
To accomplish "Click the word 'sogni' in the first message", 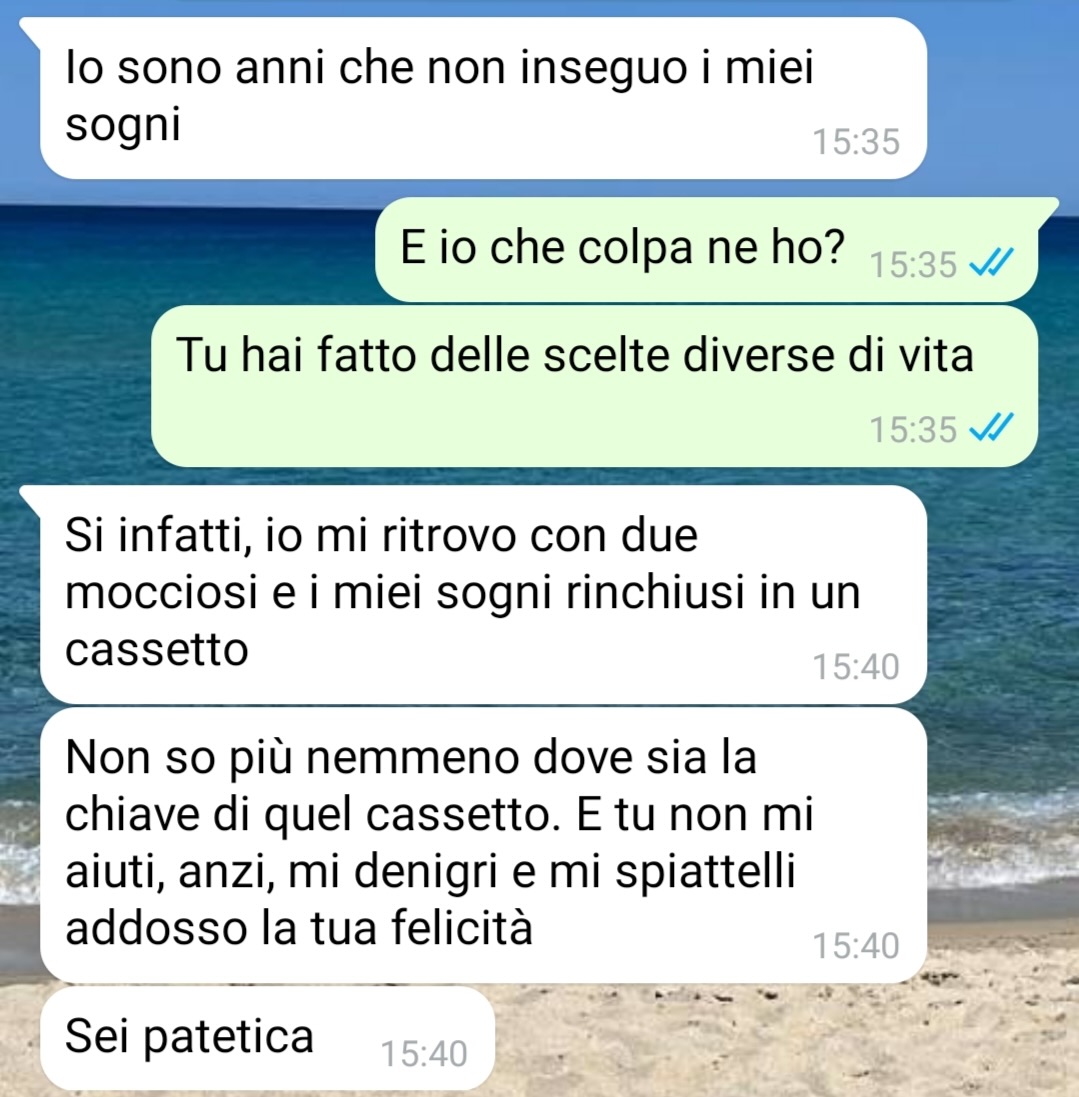I will [123, 127].
